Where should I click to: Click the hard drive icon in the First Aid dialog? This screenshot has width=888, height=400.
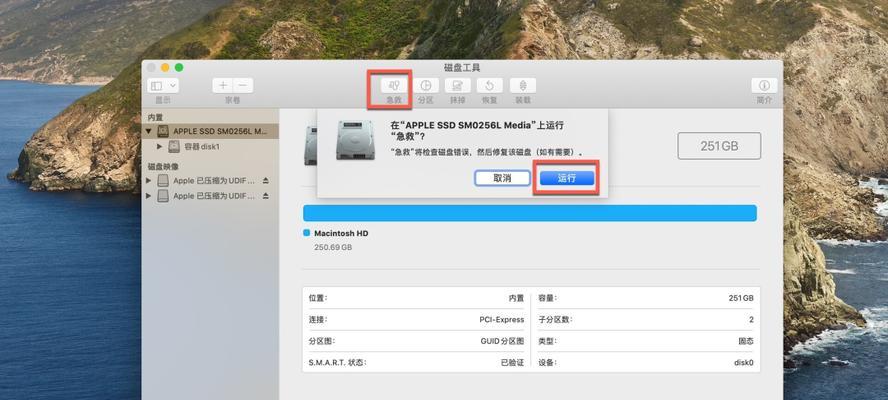click(x=355, y=139)
